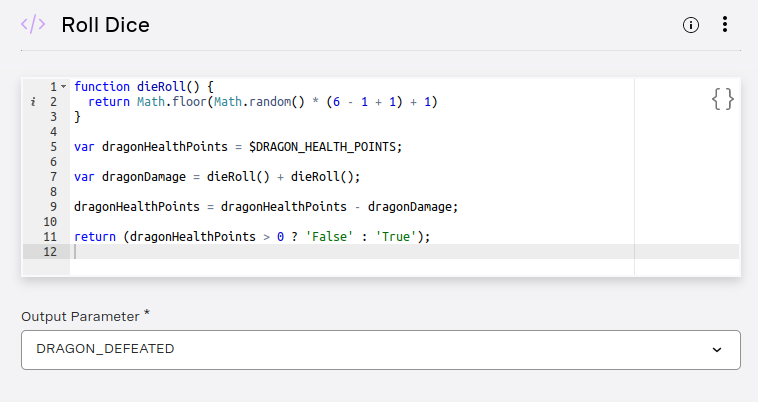The height and width of the screenshot is (402, 758).
Task: Click line number 5 in the gutter
Action: click(53, 147)
